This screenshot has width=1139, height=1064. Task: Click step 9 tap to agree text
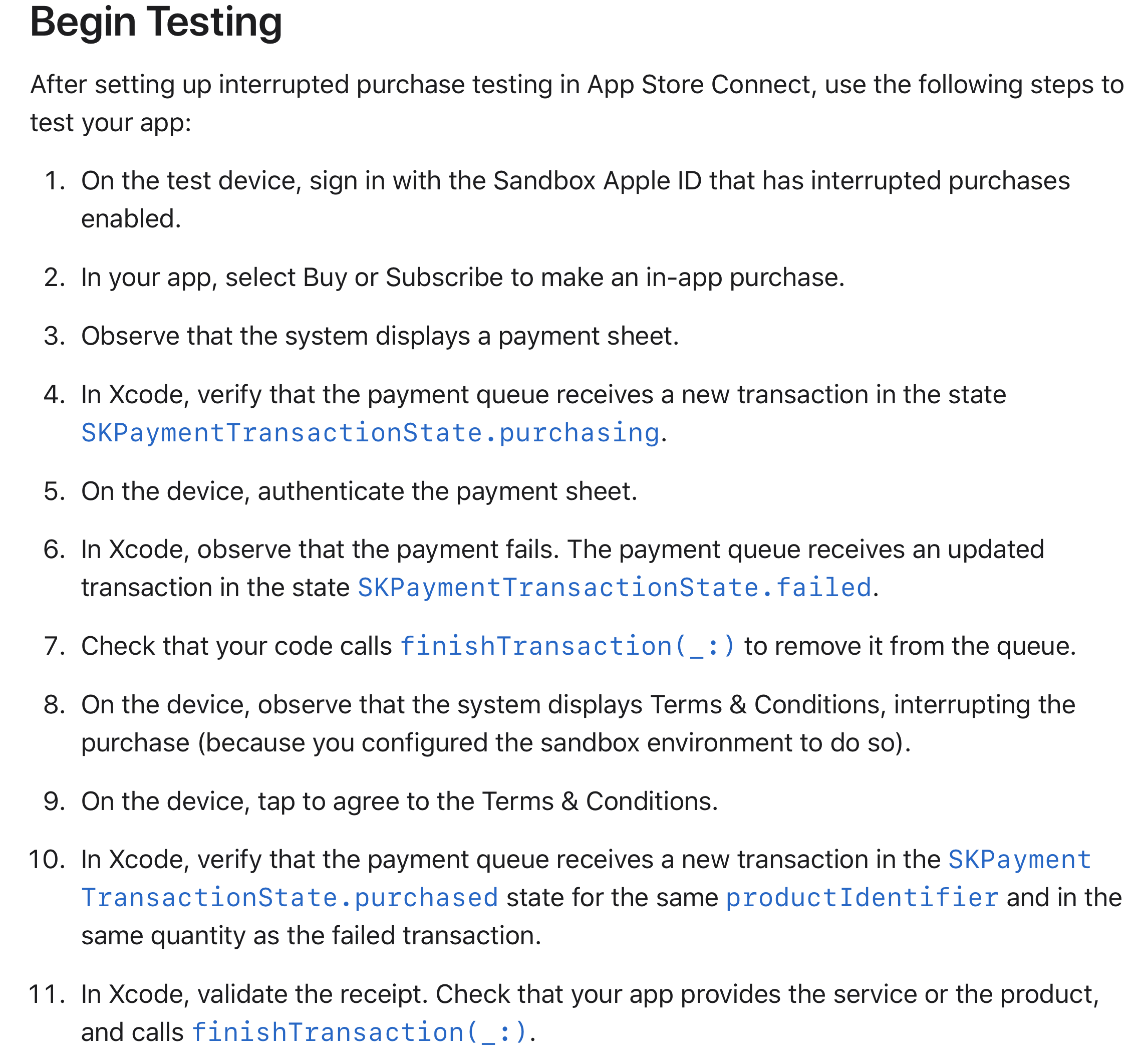399,801
